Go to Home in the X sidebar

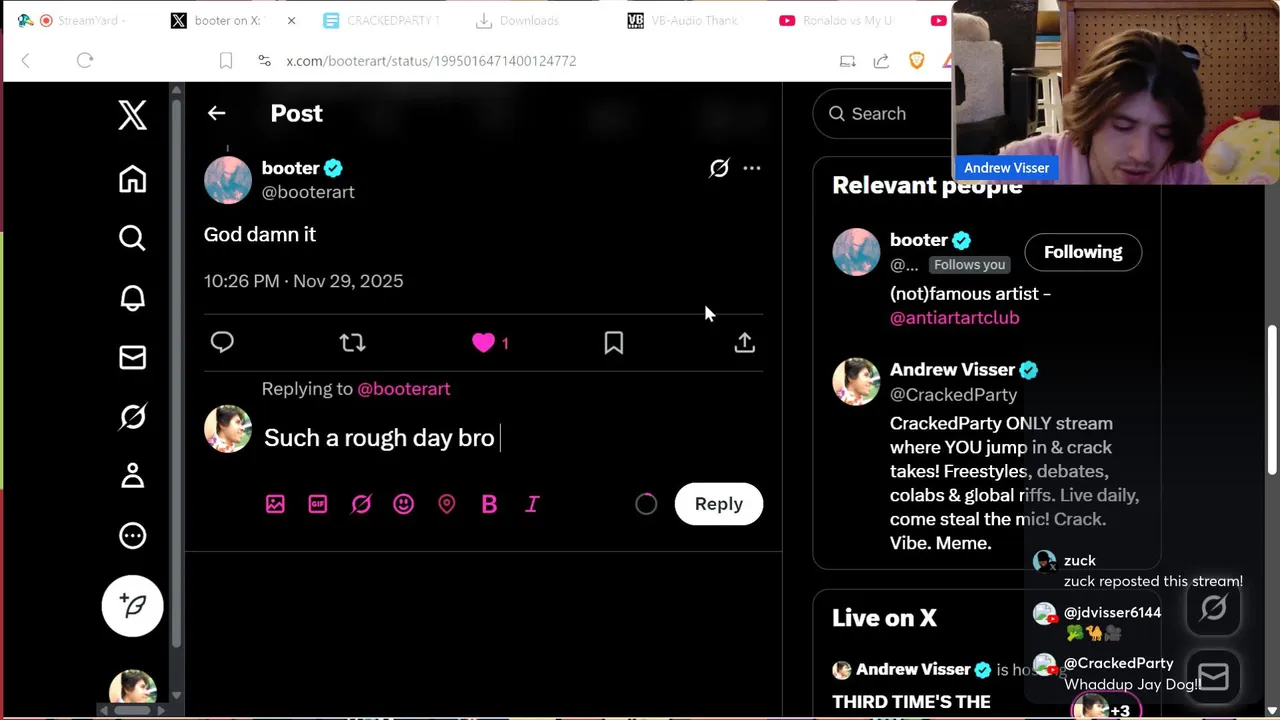tap(132, 179)
